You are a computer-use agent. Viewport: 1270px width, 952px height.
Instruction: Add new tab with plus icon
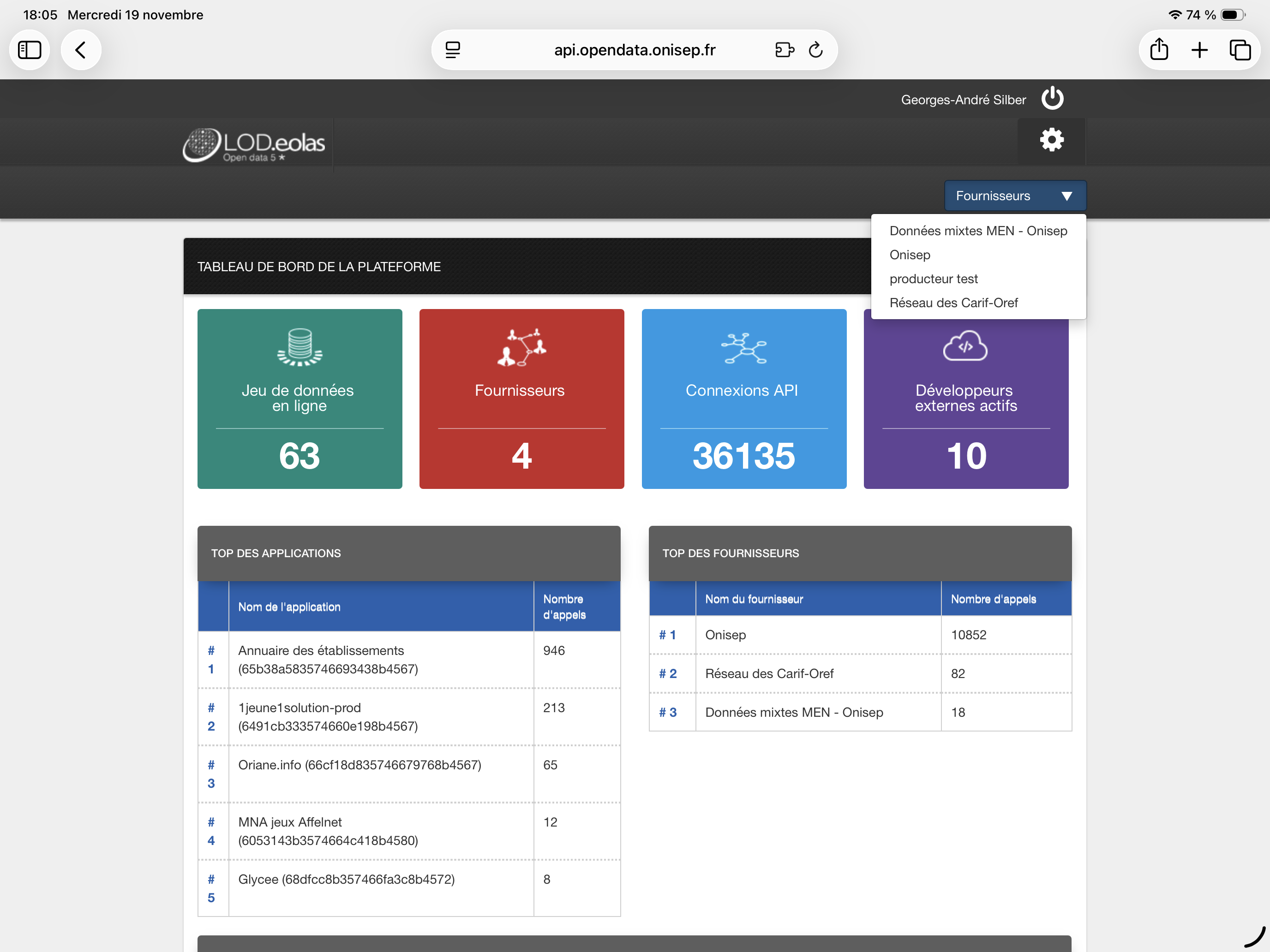[1199, 50]
